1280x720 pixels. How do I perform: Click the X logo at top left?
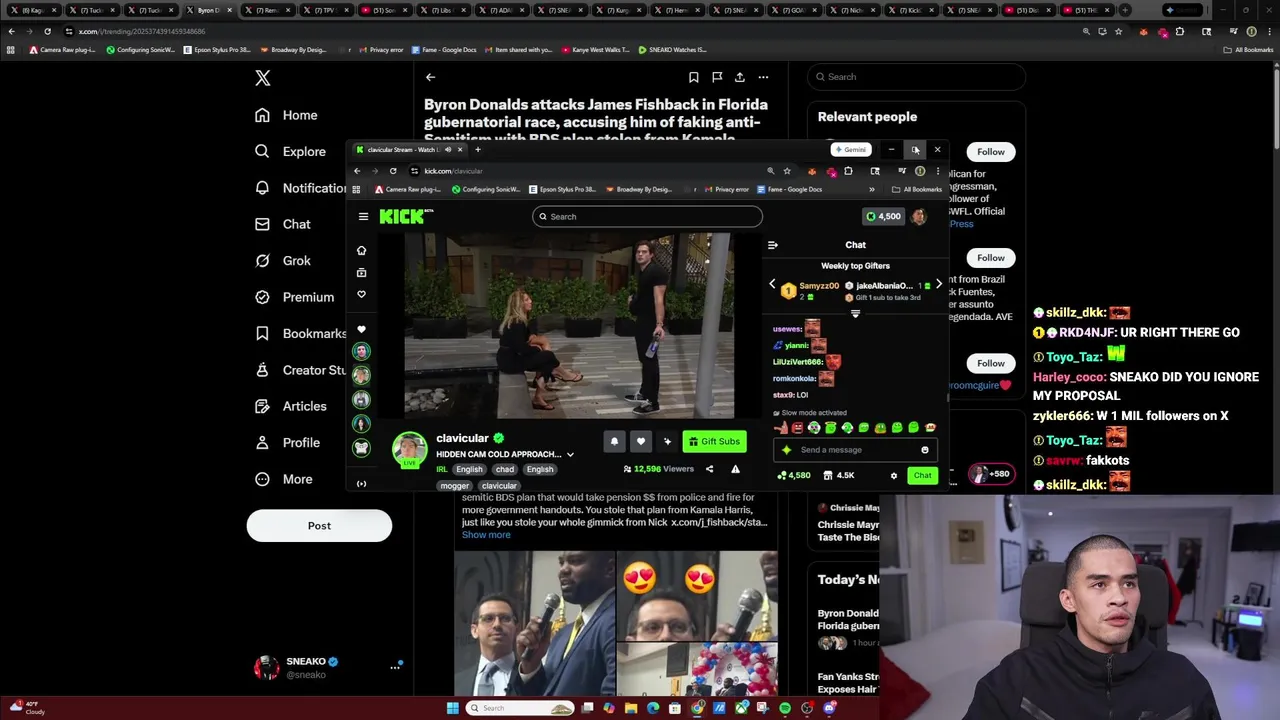tap(263, 78)
